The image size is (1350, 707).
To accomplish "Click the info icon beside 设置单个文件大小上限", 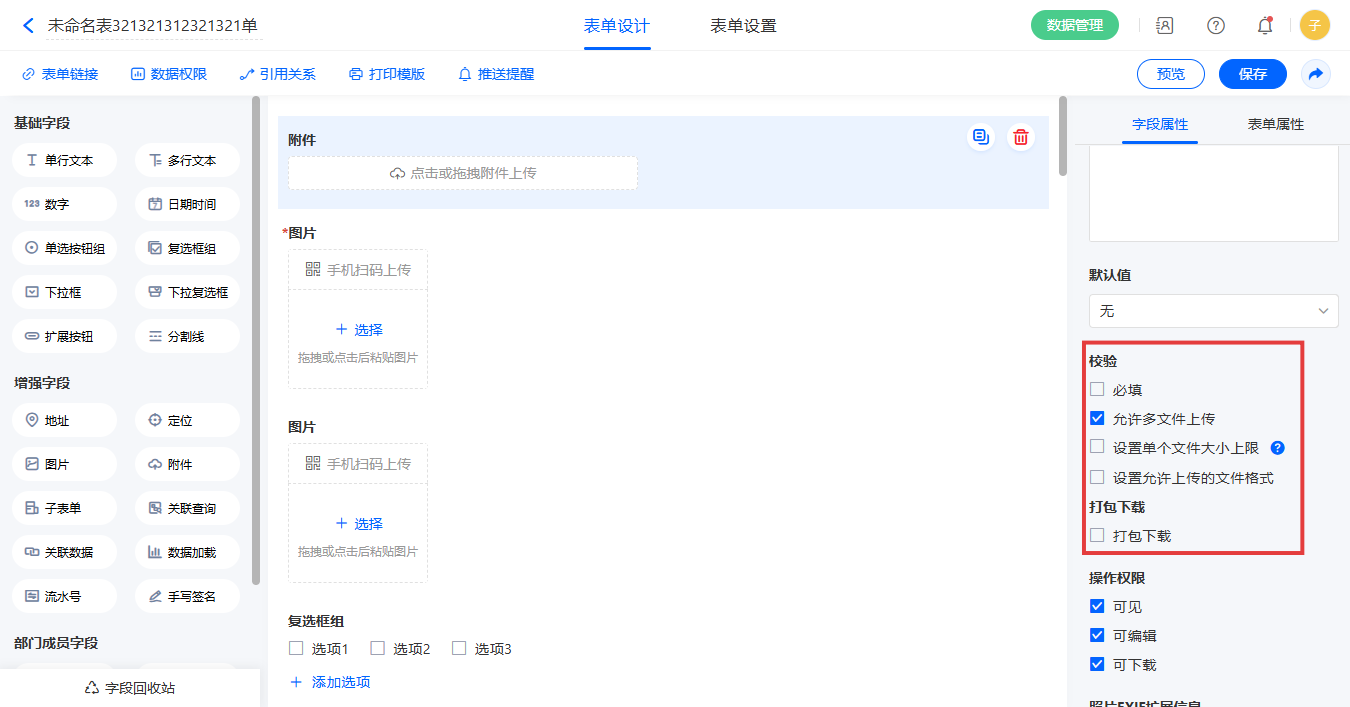I will coord(1277,448).
